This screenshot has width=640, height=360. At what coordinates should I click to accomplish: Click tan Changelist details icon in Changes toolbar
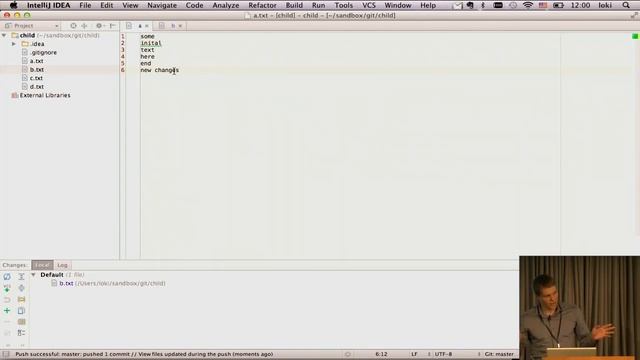tap(21, 322)
